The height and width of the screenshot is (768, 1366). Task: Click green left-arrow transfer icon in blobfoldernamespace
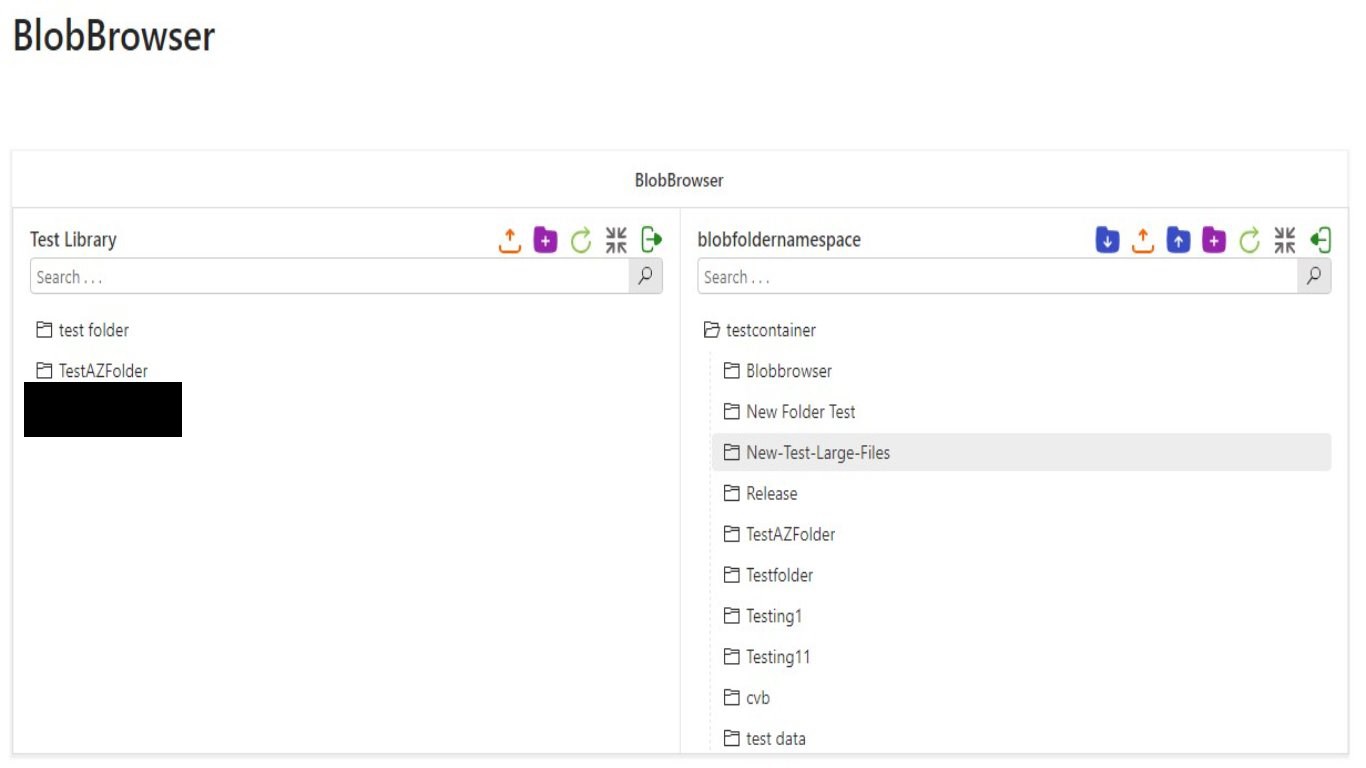tap(1320, 240)
